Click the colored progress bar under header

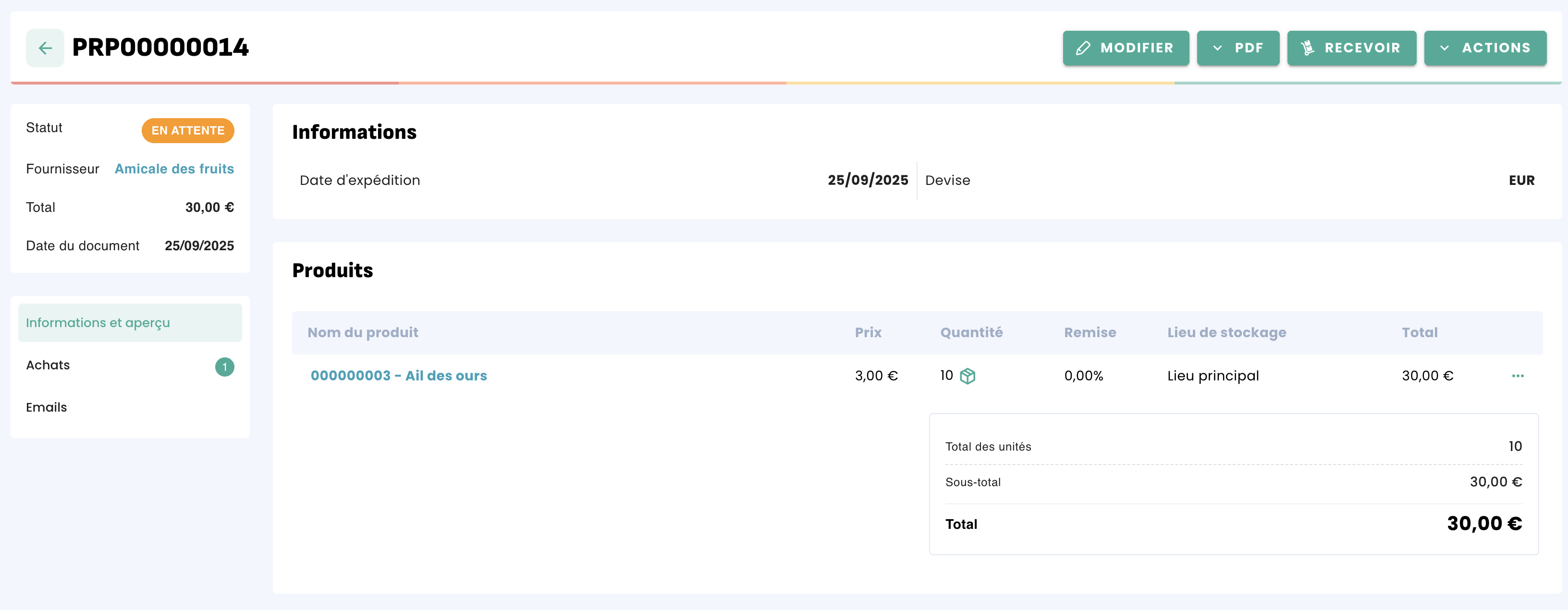(785, 83)
